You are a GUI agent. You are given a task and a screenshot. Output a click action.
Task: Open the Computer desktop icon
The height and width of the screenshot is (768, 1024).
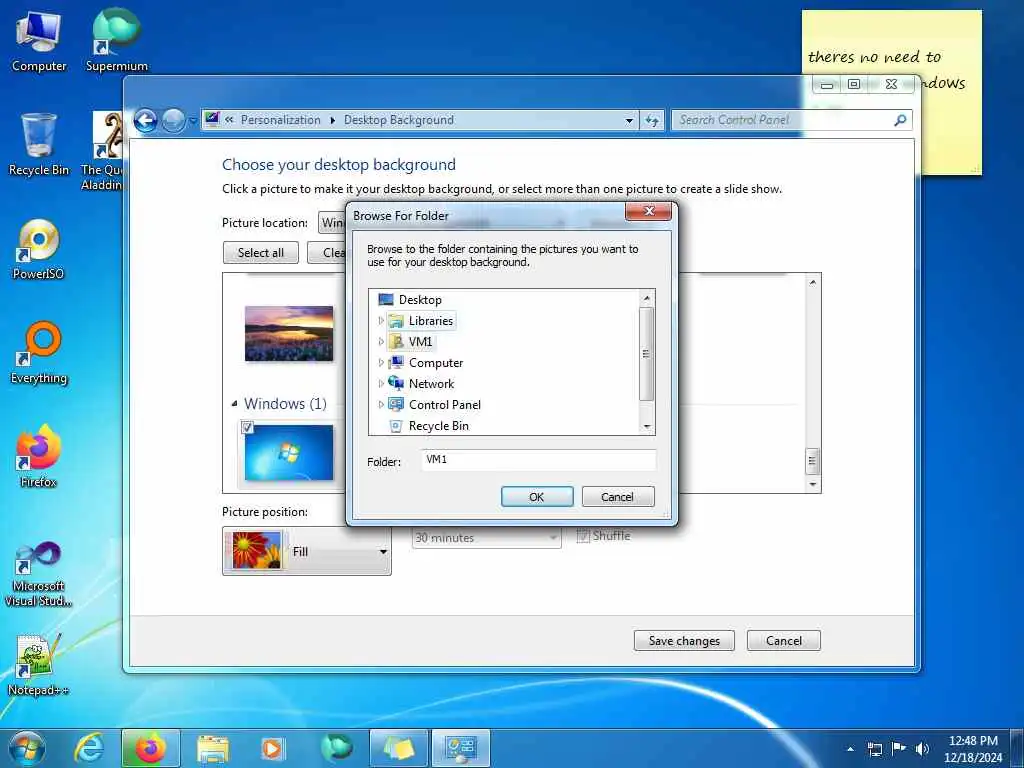pyautogui.click(x=39, y=41)
